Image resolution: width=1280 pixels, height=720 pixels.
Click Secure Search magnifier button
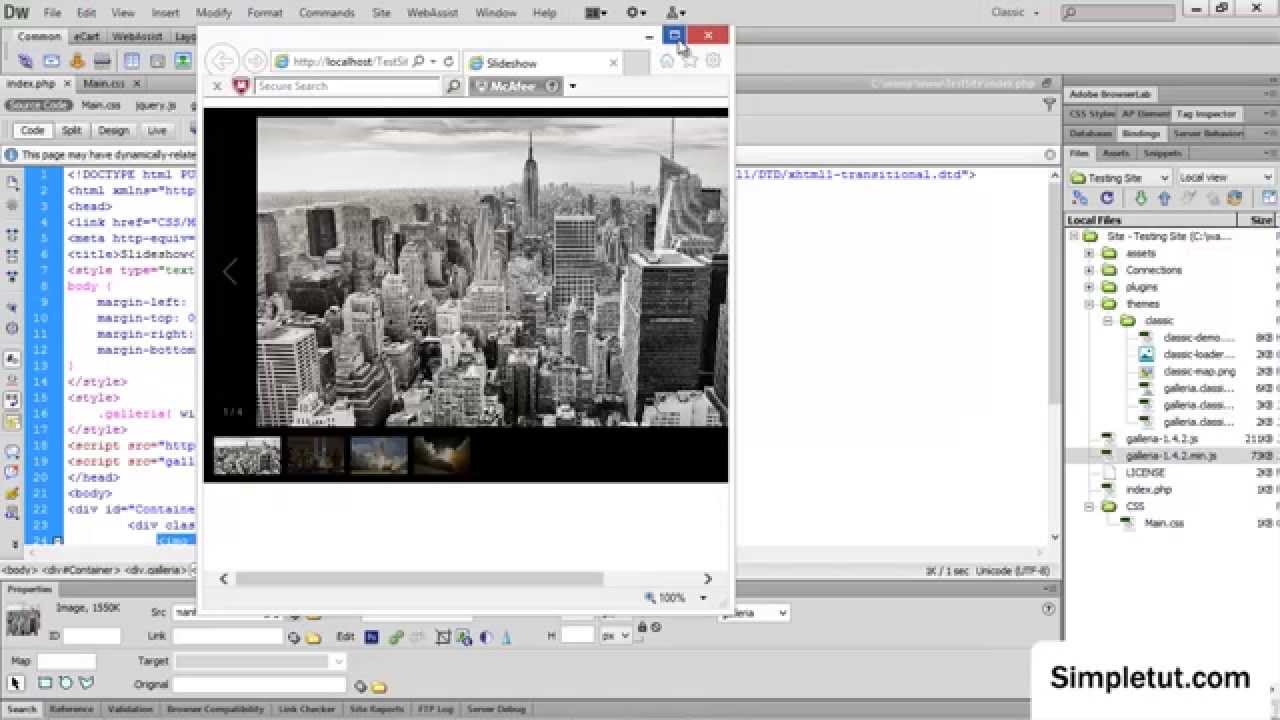click(453, 86)
